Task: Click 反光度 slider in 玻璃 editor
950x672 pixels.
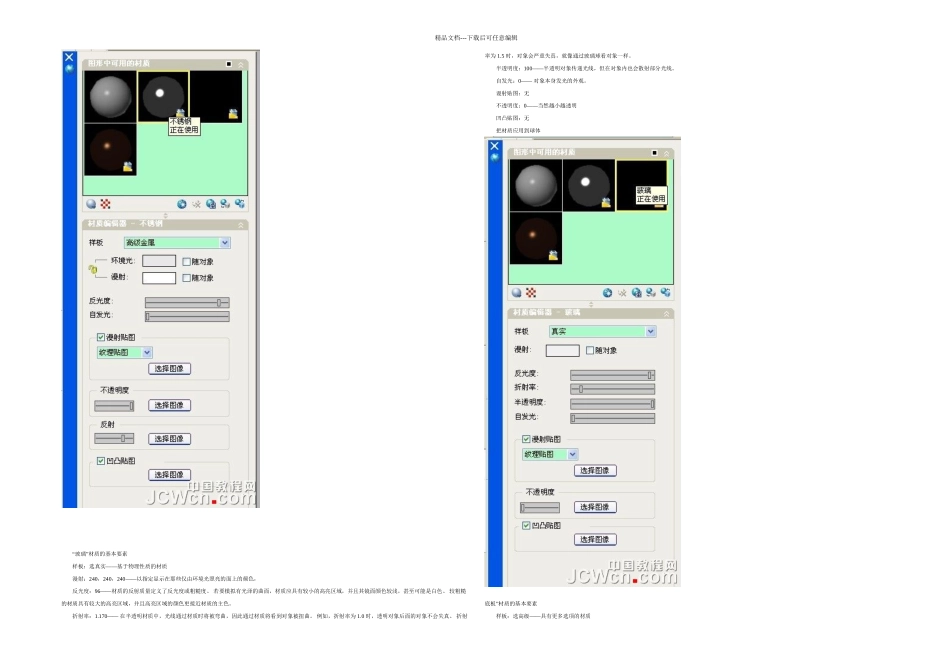Action: click(x=613, y=374)
